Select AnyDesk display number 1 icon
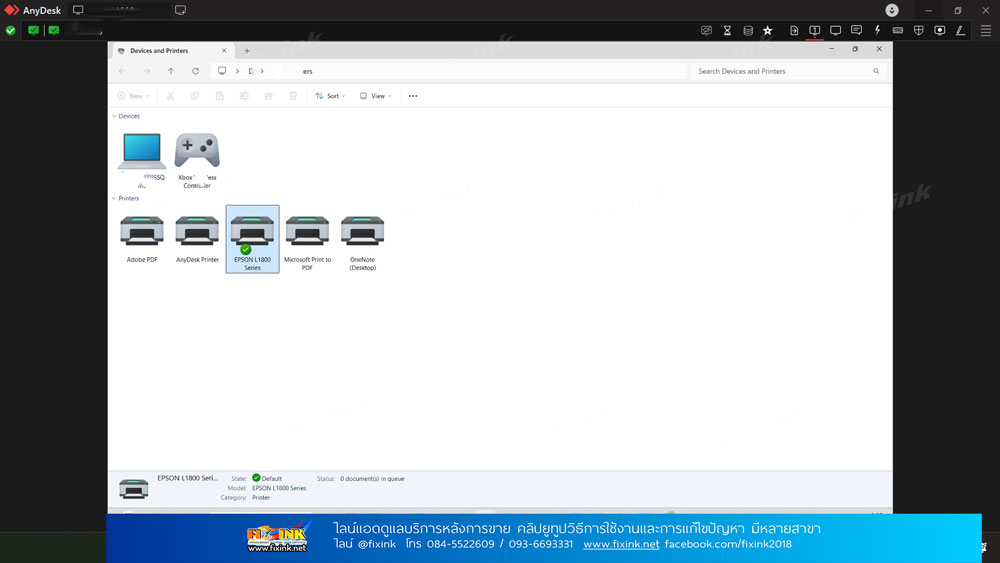 tap(814, 31)
